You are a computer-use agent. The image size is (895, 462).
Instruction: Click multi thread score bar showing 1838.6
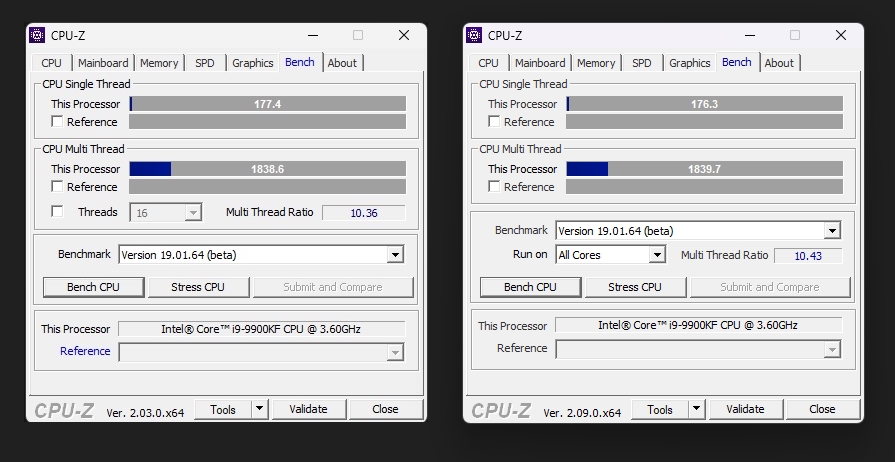point(268,169)
